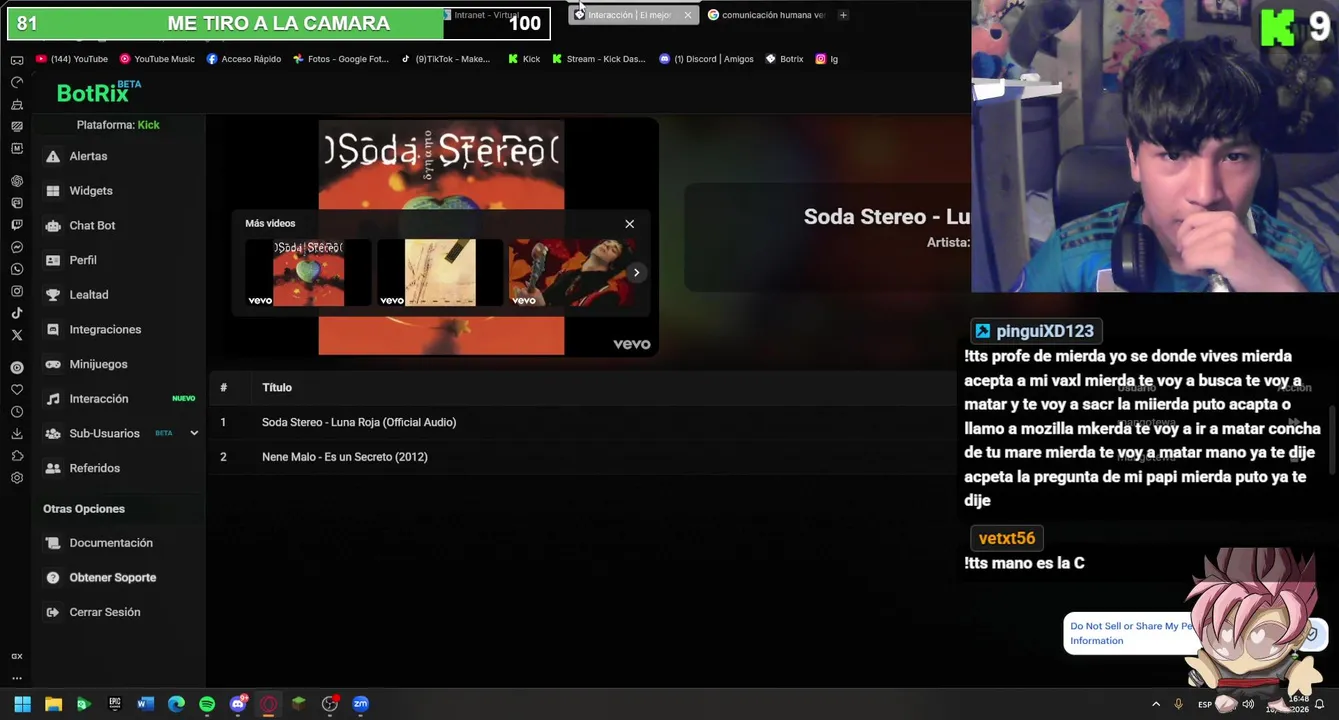Open taskbar volume speaker icon
The height and width of the screenshot is (720, 1339).
[x=1248, y=704]
